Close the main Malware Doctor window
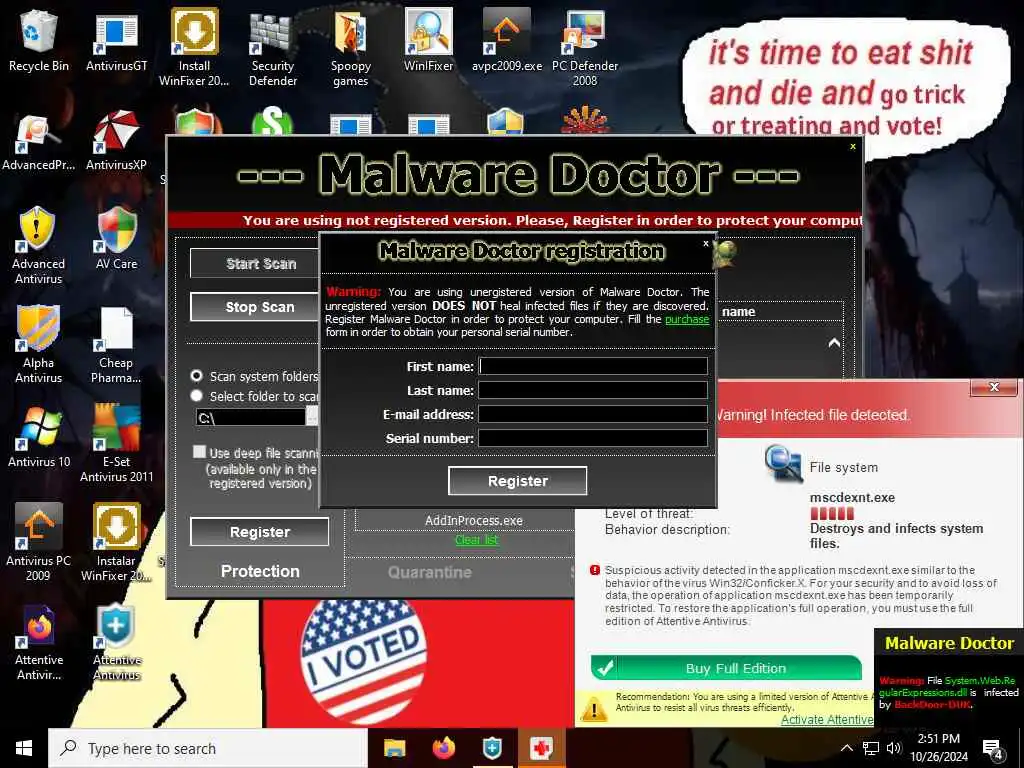The height and width of the screenshot is (768, 1024). tap(852, 146)
